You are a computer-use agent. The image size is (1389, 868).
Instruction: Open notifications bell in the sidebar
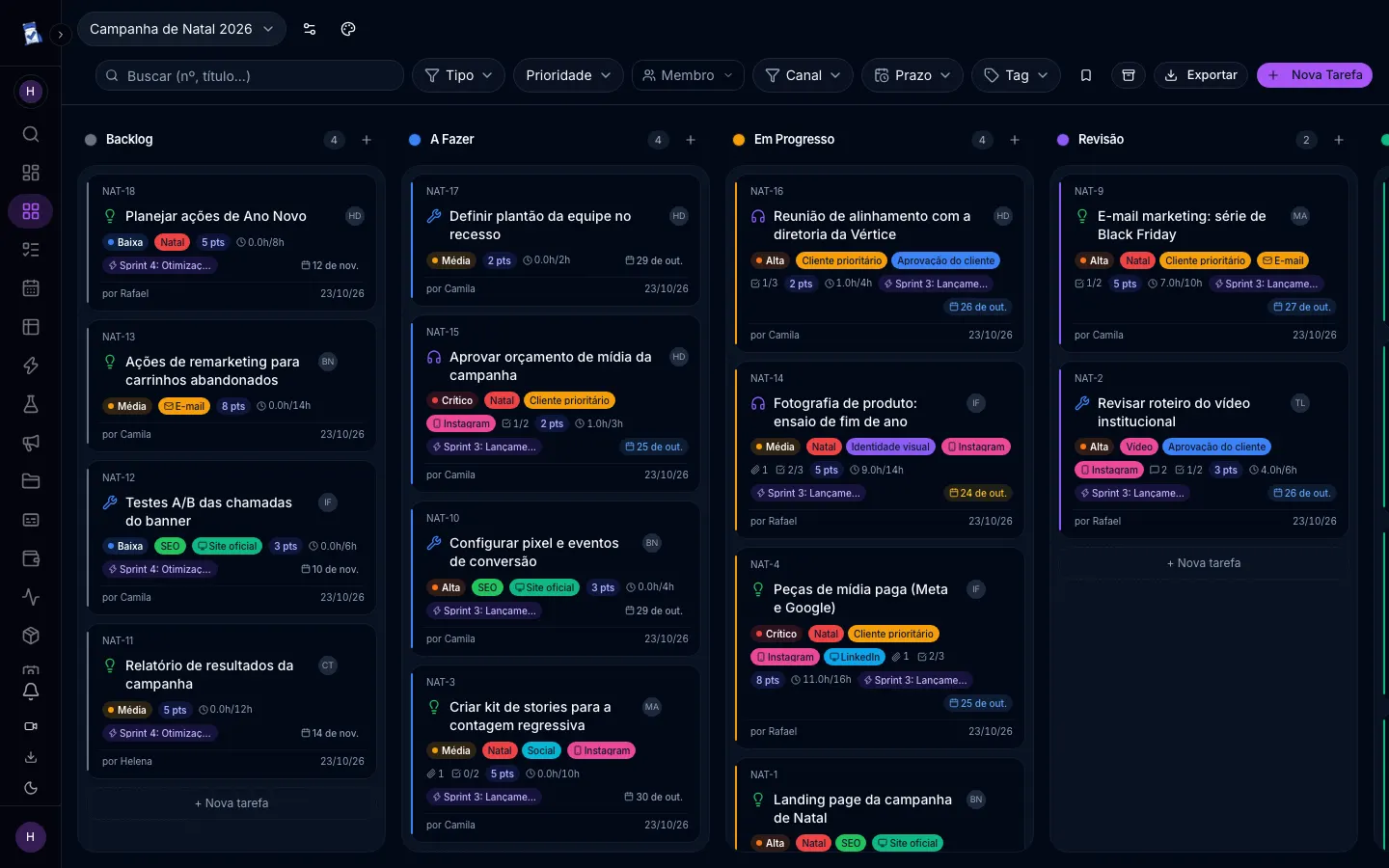(x=31, y=692)
